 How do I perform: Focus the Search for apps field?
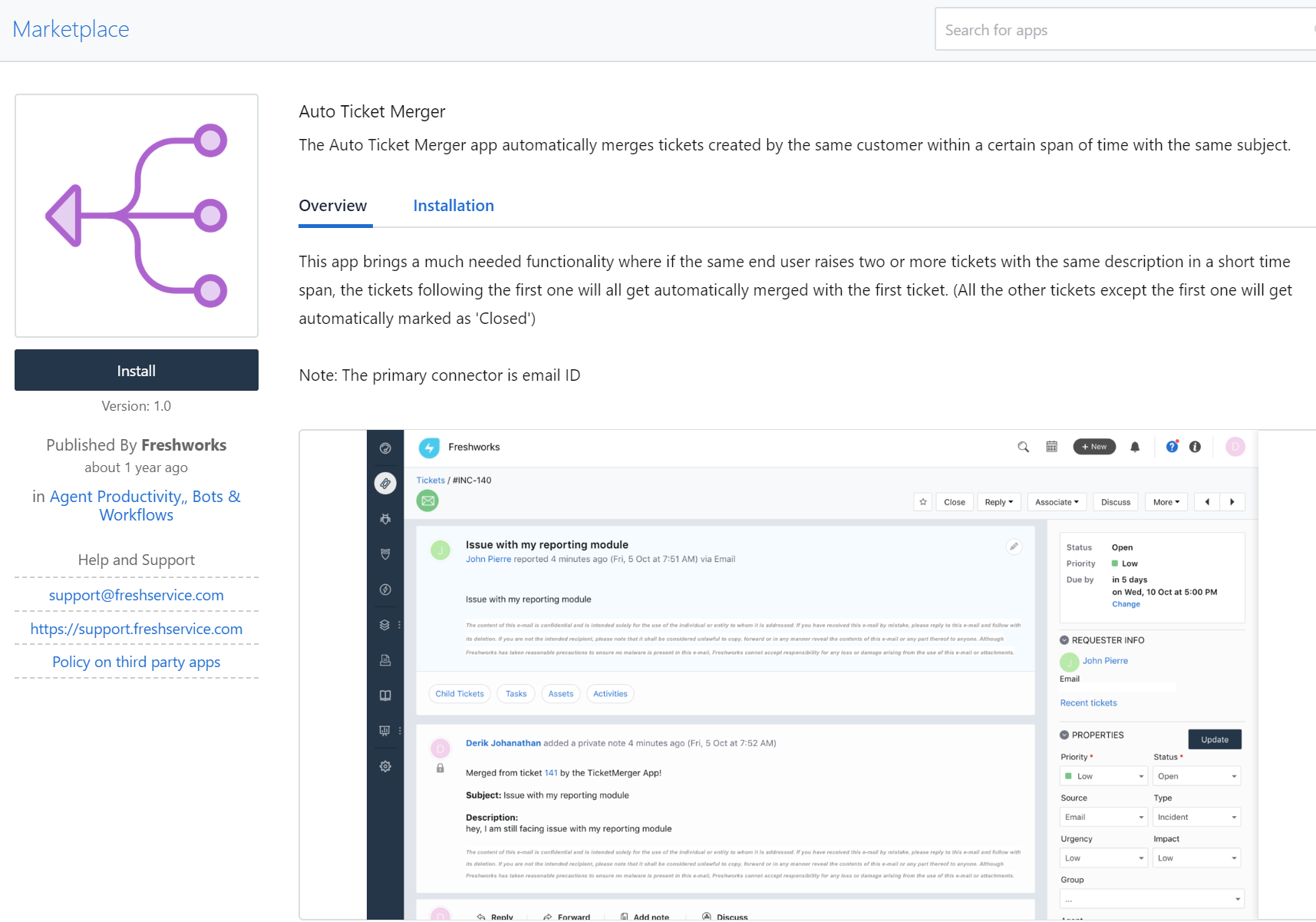point(1125,30)
